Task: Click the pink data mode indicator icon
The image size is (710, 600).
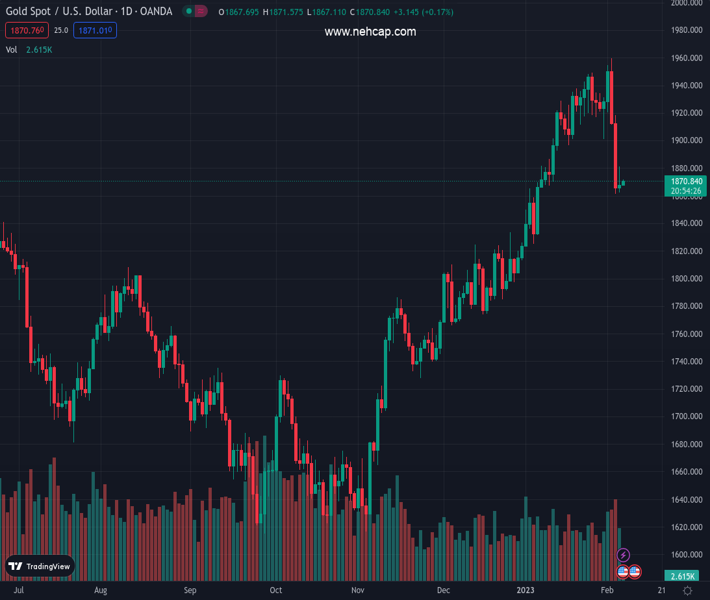Action: [x=201, y=12]
